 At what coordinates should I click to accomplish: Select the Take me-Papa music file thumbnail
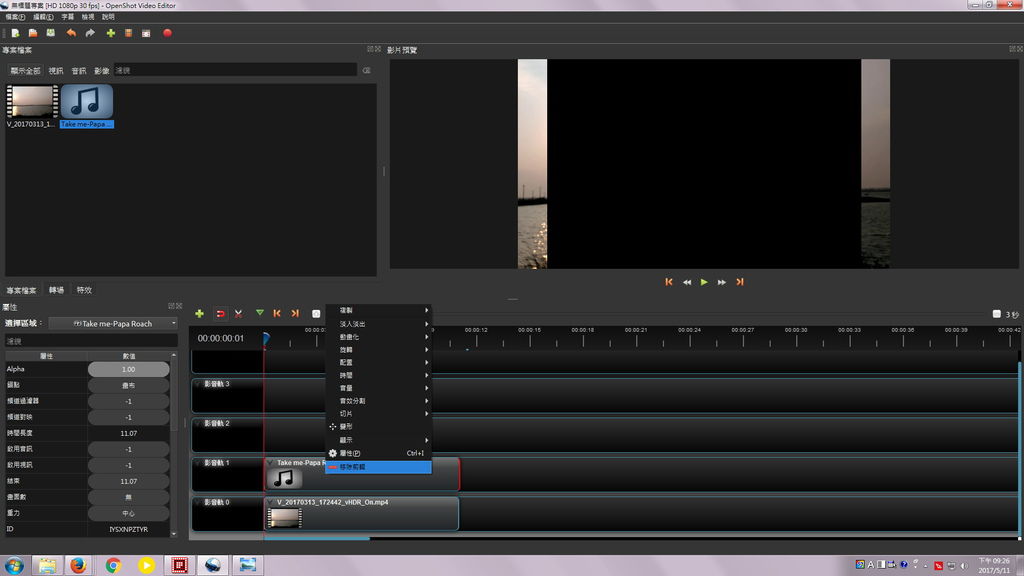tap(87, 101)
